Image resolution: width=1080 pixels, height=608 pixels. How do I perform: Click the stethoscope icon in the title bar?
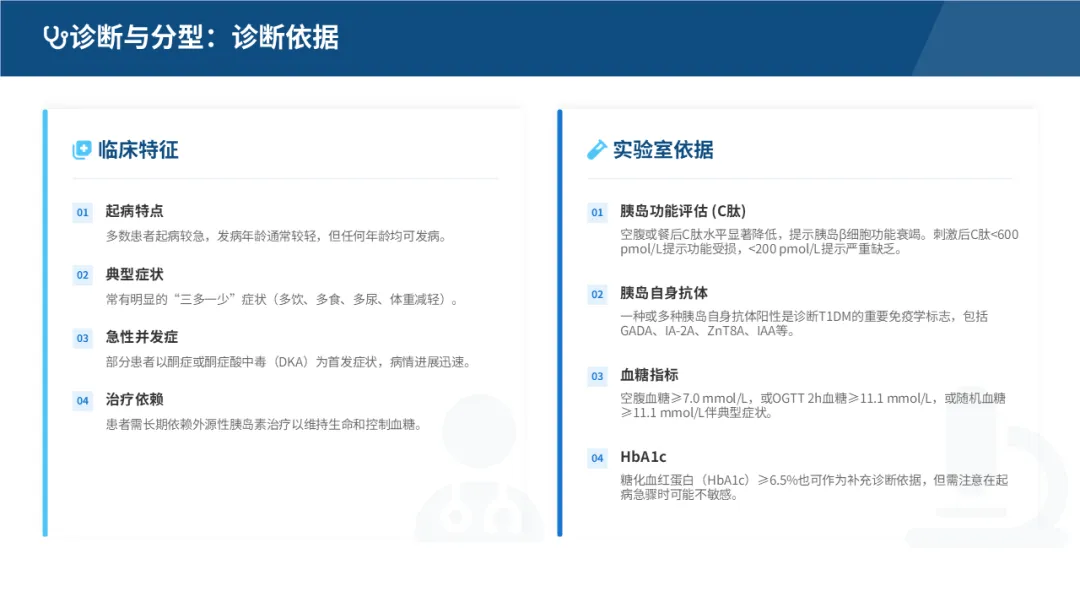(55, 37)
